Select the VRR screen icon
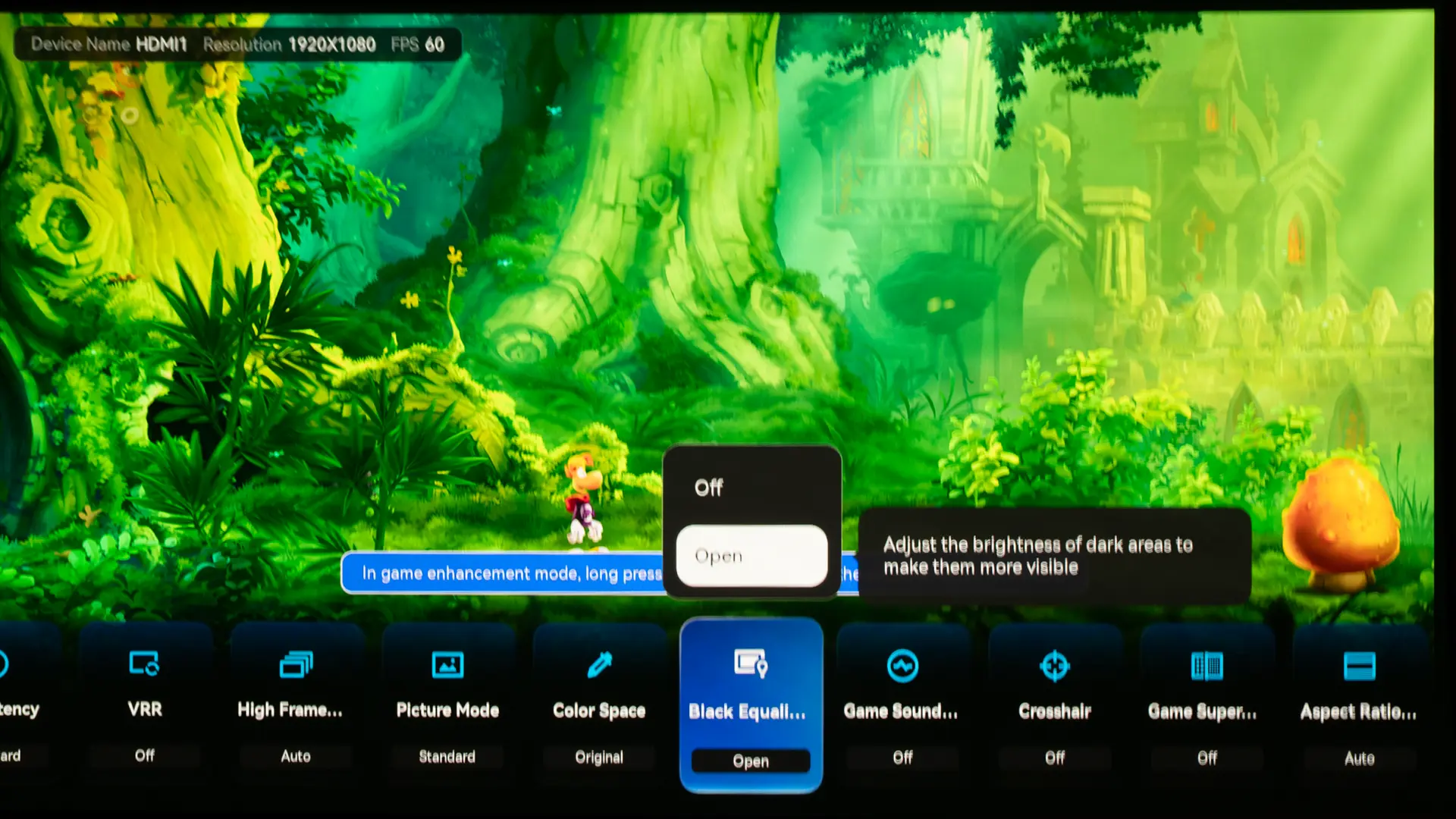The width and height of the screenshot is (1456, 819). pyautogui.click(x=144, y=664)
